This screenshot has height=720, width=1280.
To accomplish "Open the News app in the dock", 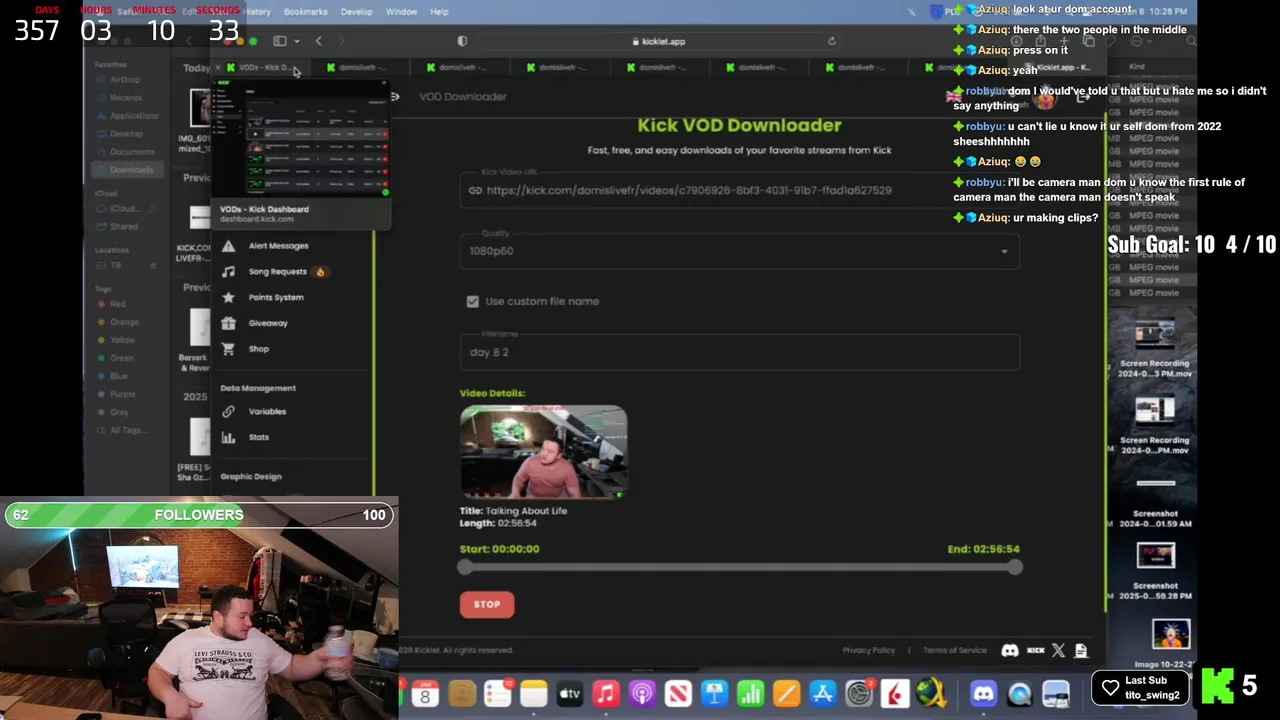I will tap(678, 694).
